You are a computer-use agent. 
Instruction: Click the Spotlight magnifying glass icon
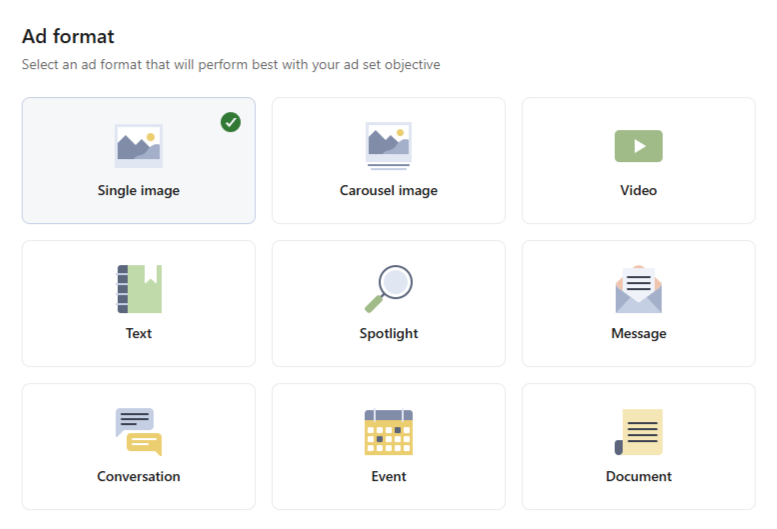click(x=388, y=289)
